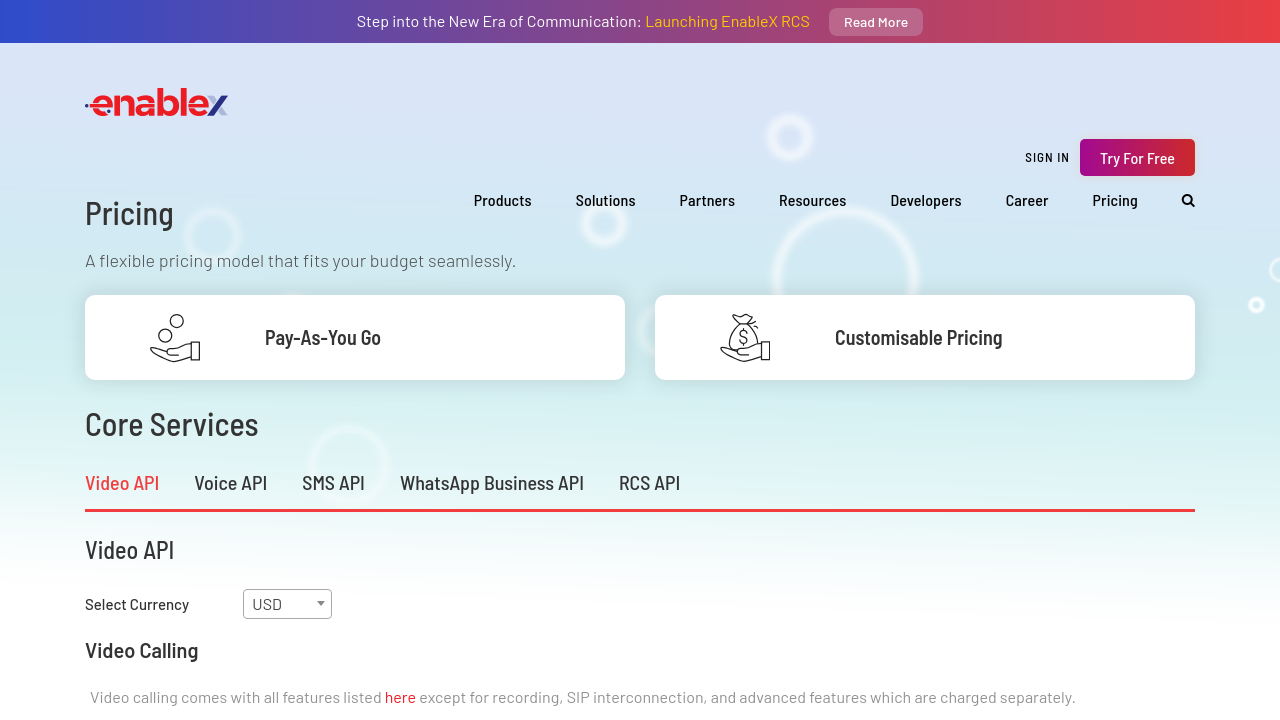Screen dimensions: 1280x720
Task: Click the Pay-As-You Go coins icon
Action: click(175, 338)
